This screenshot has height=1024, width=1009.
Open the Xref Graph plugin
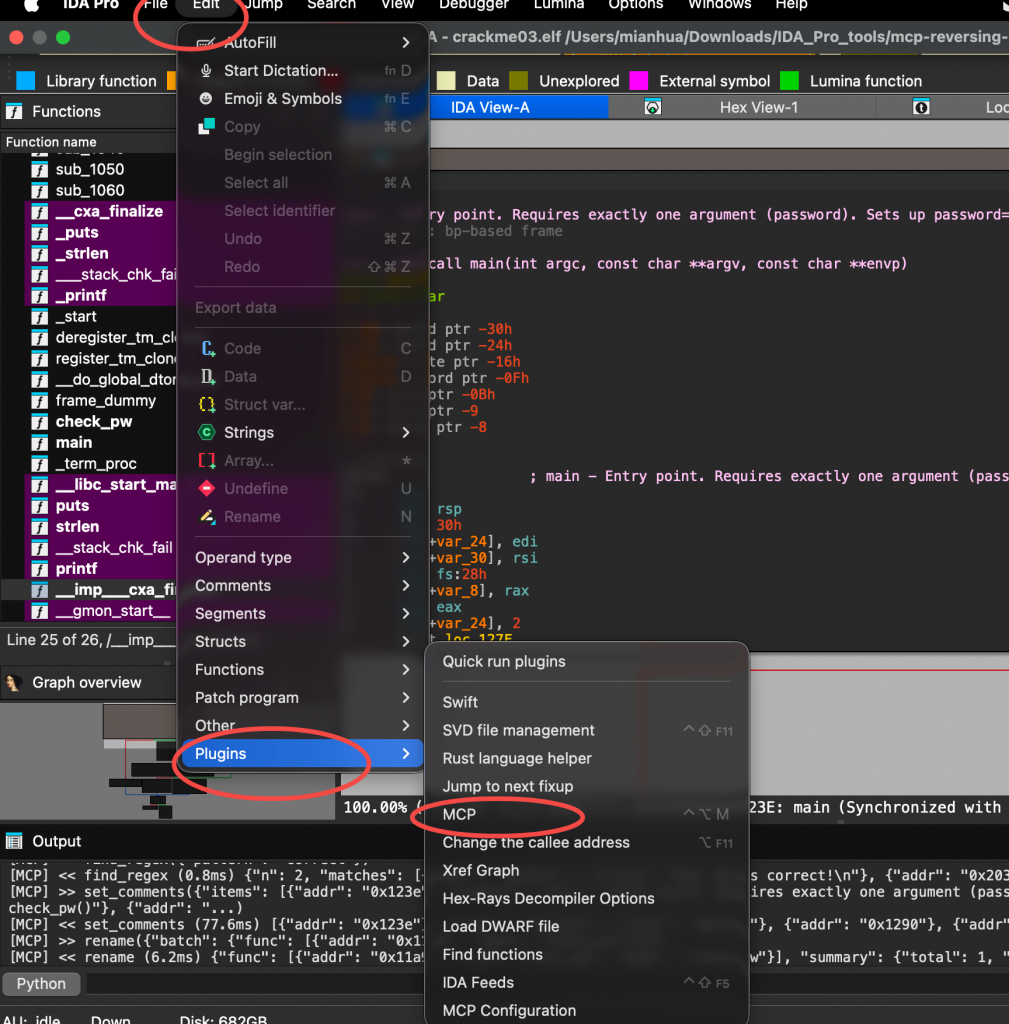[x=586, y=871]
